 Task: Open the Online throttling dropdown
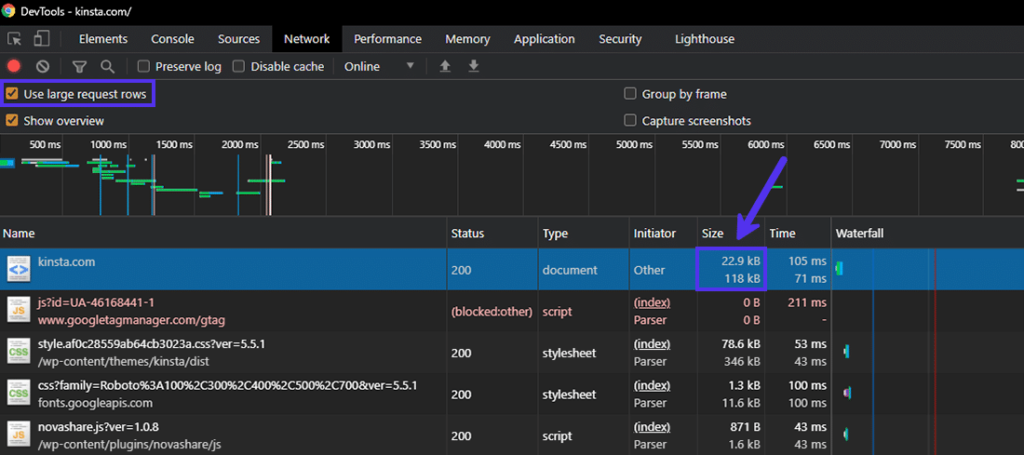pyautogui.click(x=379, y=66)
